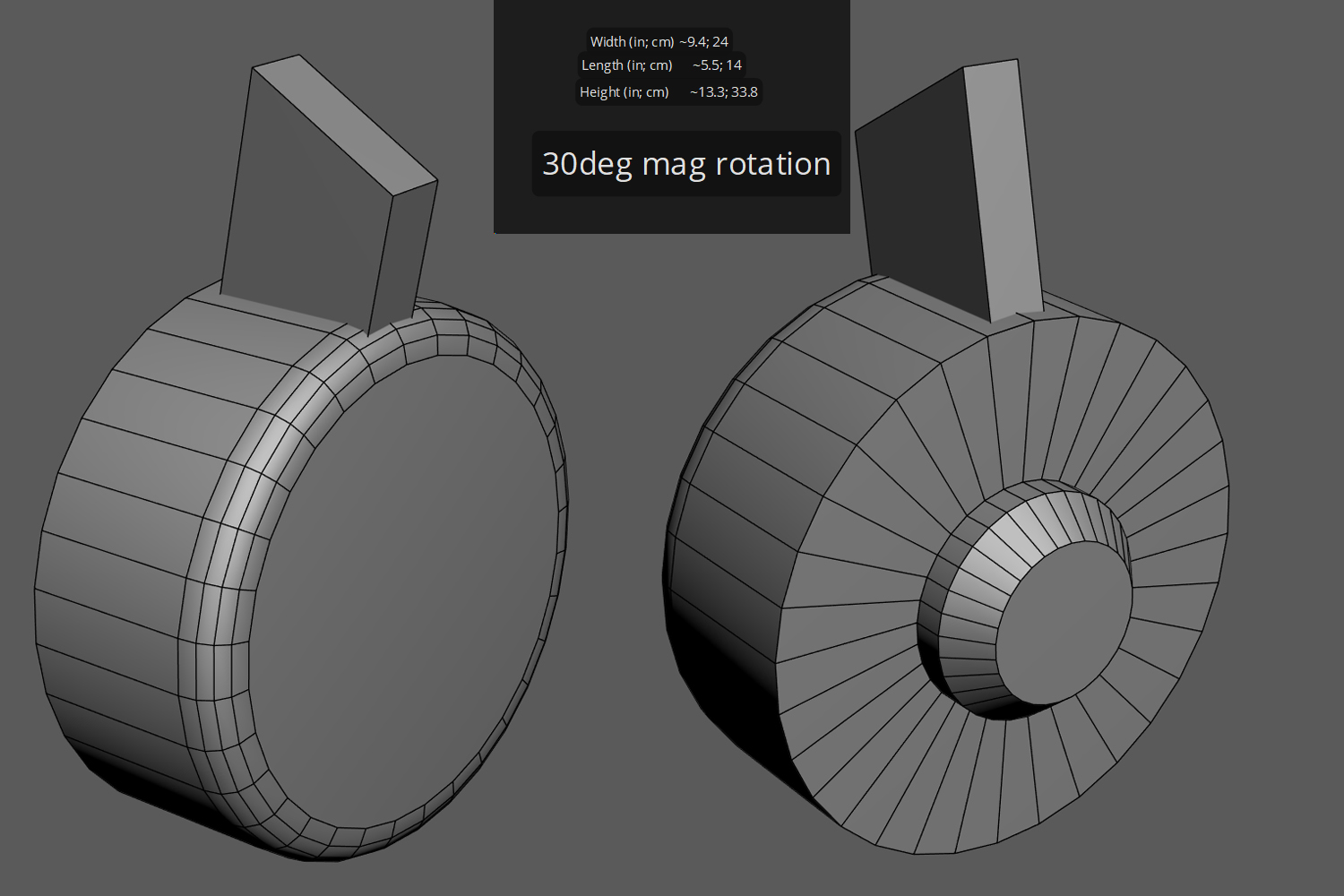Click the 'Height (in; cm)' label

pyautogui.click(x=624, y=91)
